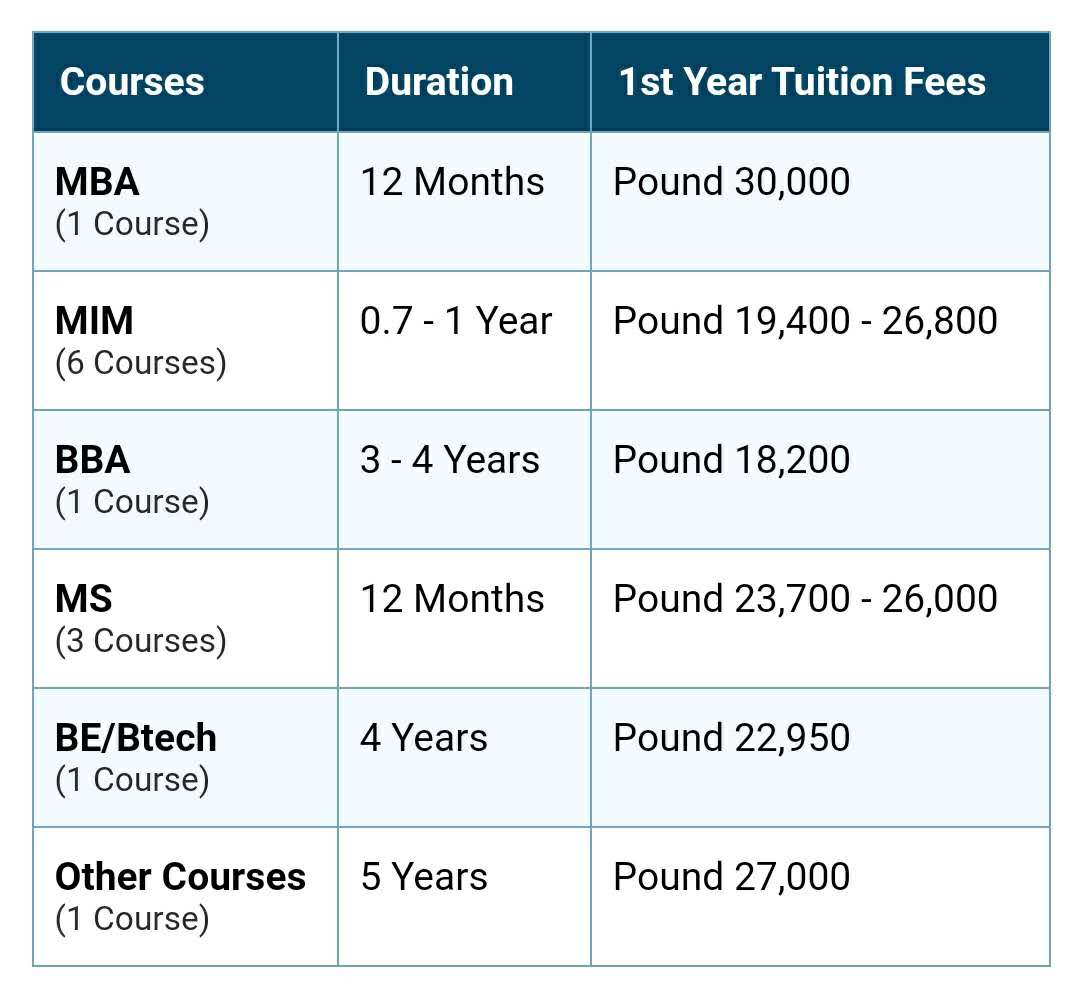Click the "Pound 27,000" fee cell

coord(731,877)
